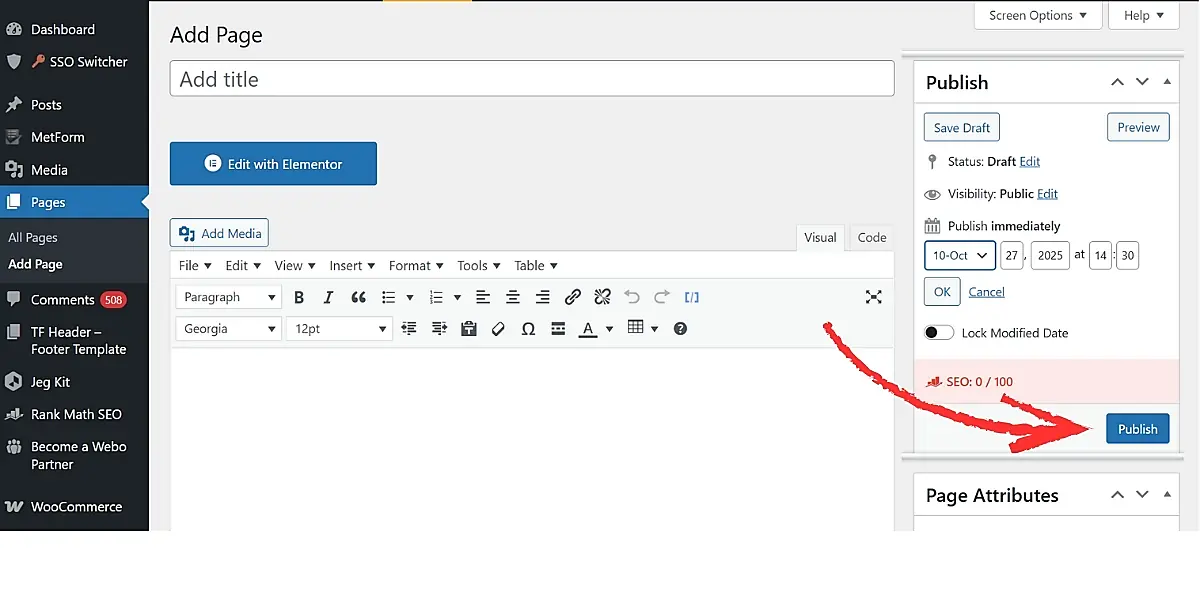The width and height of the screenshot is (1200, 600).
Task: Apply italic formatting
Action: pyautogui.click(x=328, y=297)
